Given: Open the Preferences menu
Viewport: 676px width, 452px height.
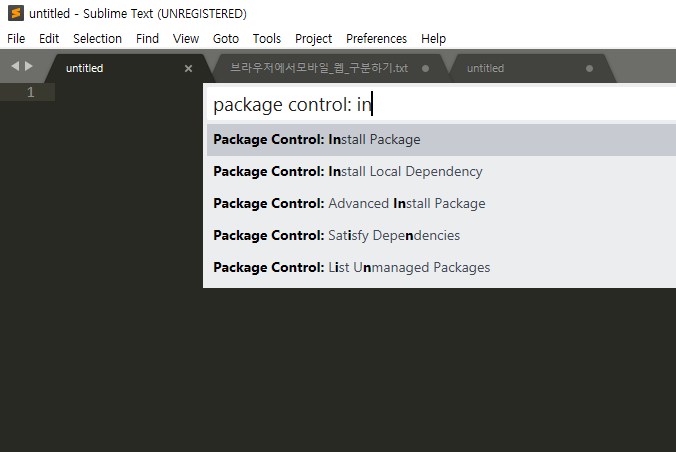Looking at the screenshot, I should pyautogui.click(x=376, y=39).
